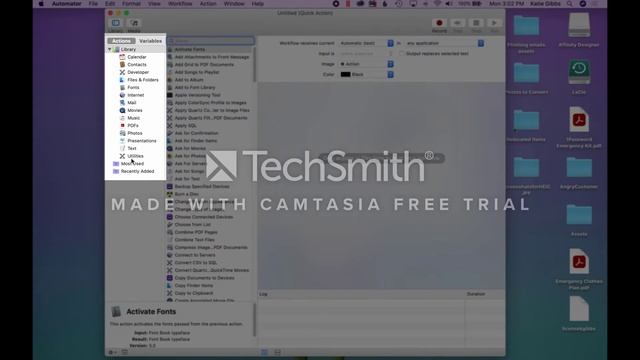This screenshot has width=640, height=360.
Task: Select Music category icon in library
Action: (122, 118)
